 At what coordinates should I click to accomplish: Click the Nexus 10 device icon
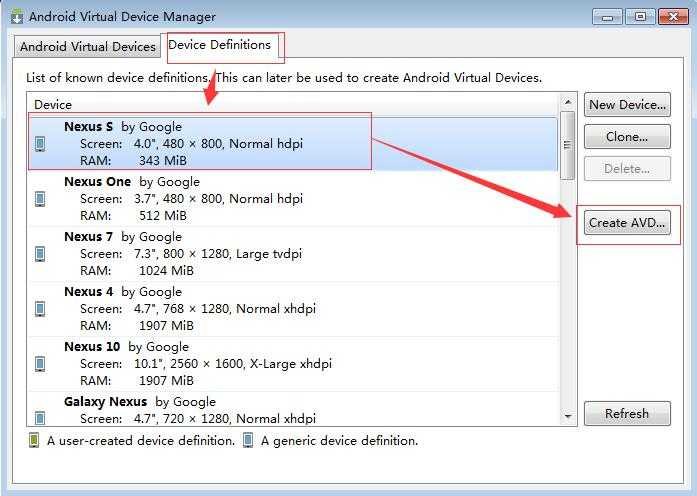[x=40, y=364]
